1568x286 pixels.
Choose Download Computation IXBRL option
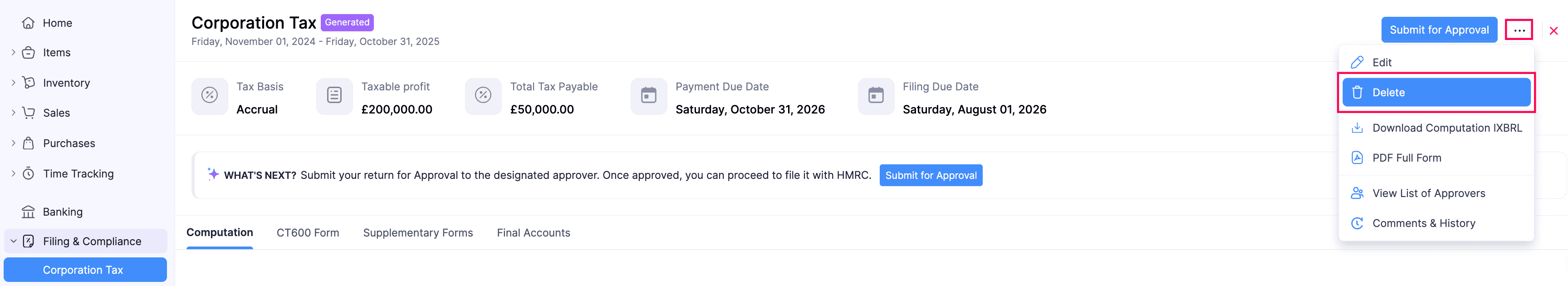tap(1446, 128)
